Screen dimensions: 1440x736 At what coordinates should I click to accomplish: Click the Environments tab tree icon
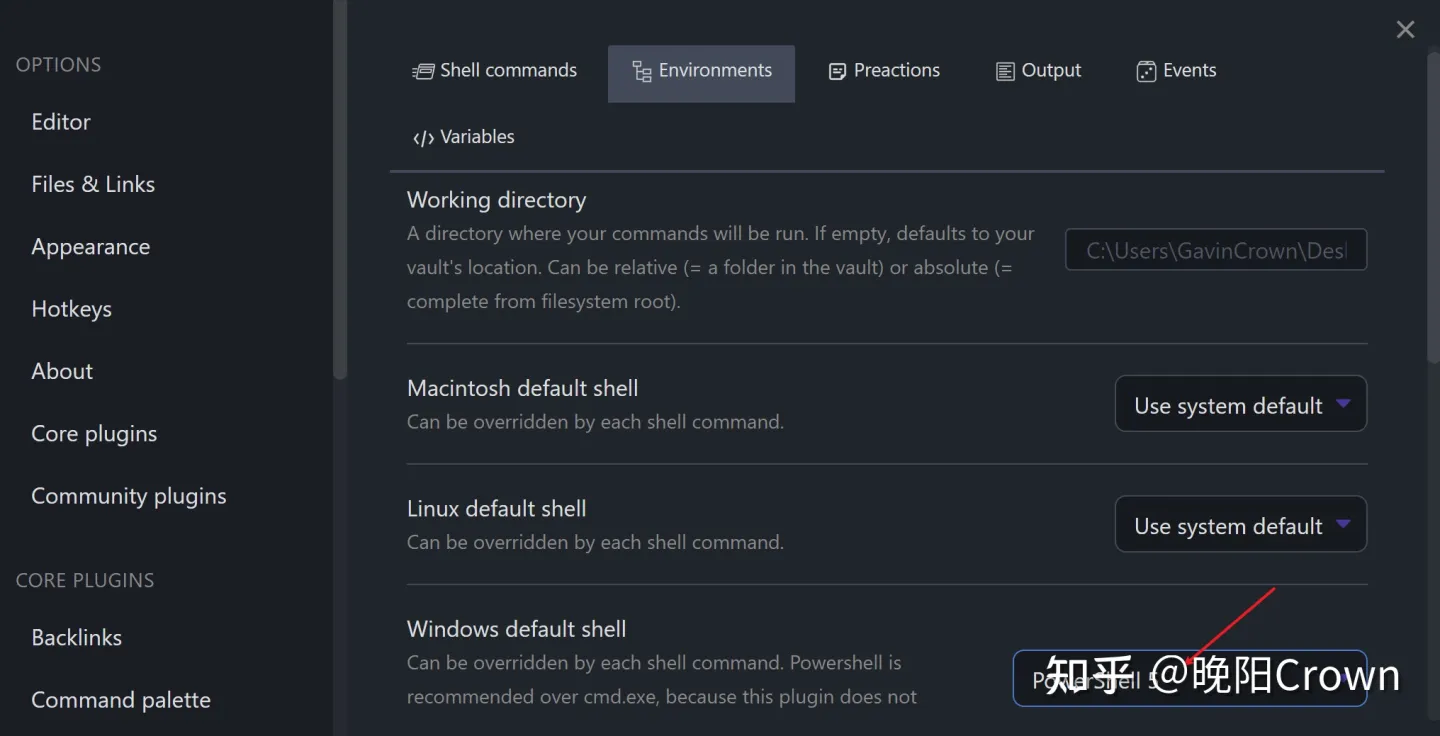tap(642, 71)
